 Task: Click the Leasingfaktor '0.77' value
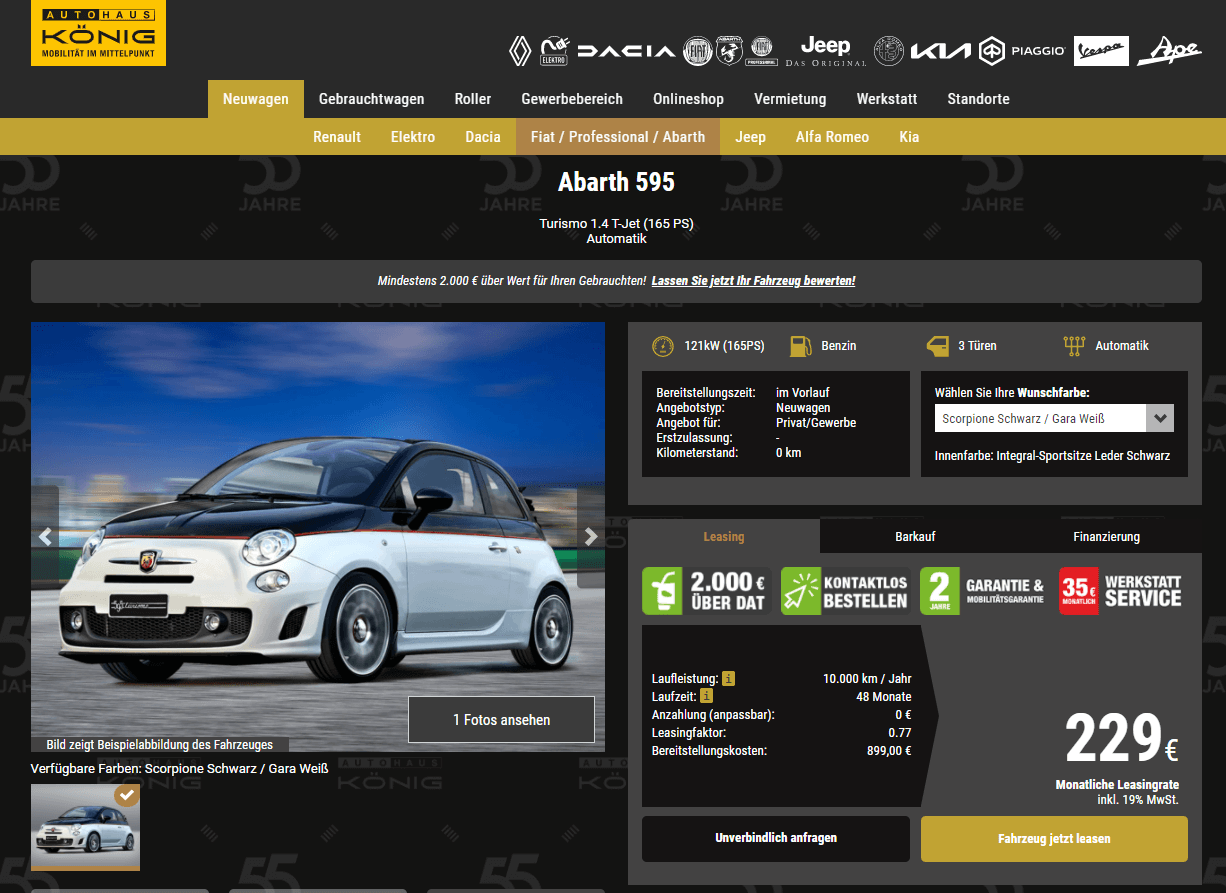[900, 732]
